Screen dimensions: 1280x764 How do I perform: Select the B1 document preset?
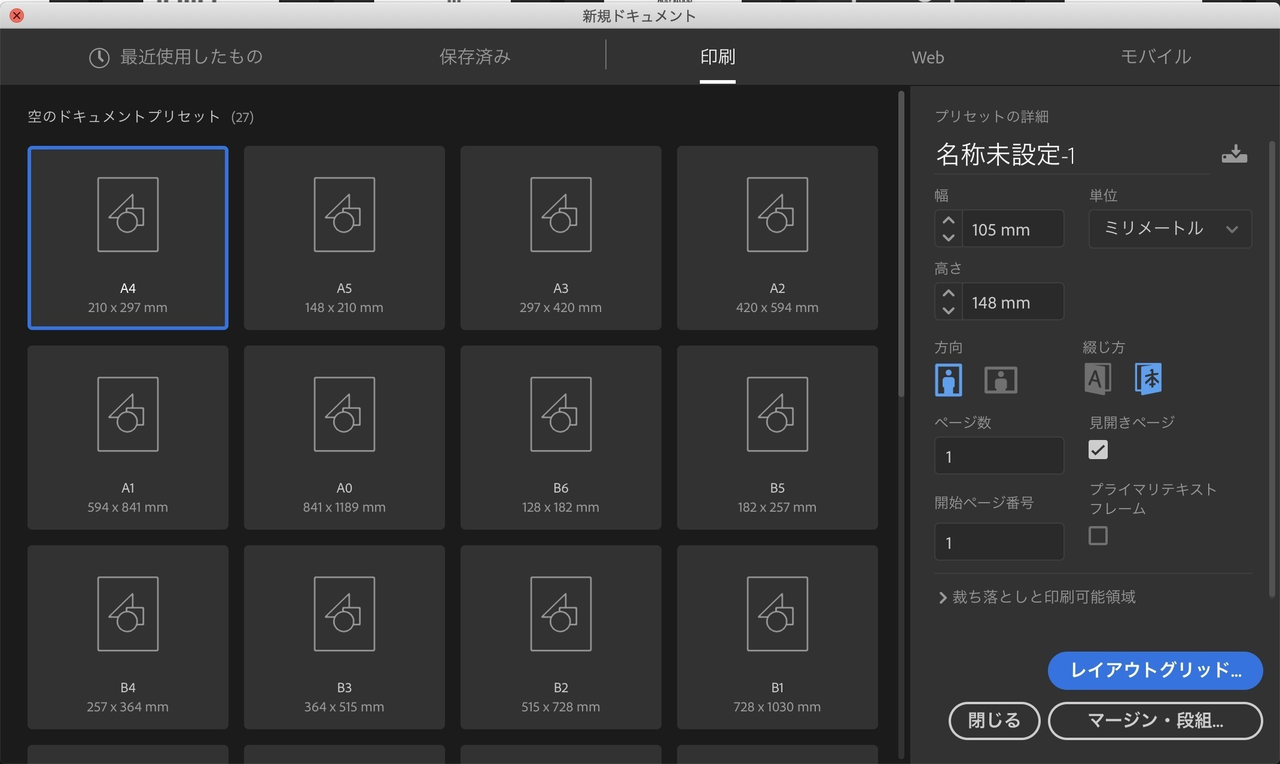777,637
